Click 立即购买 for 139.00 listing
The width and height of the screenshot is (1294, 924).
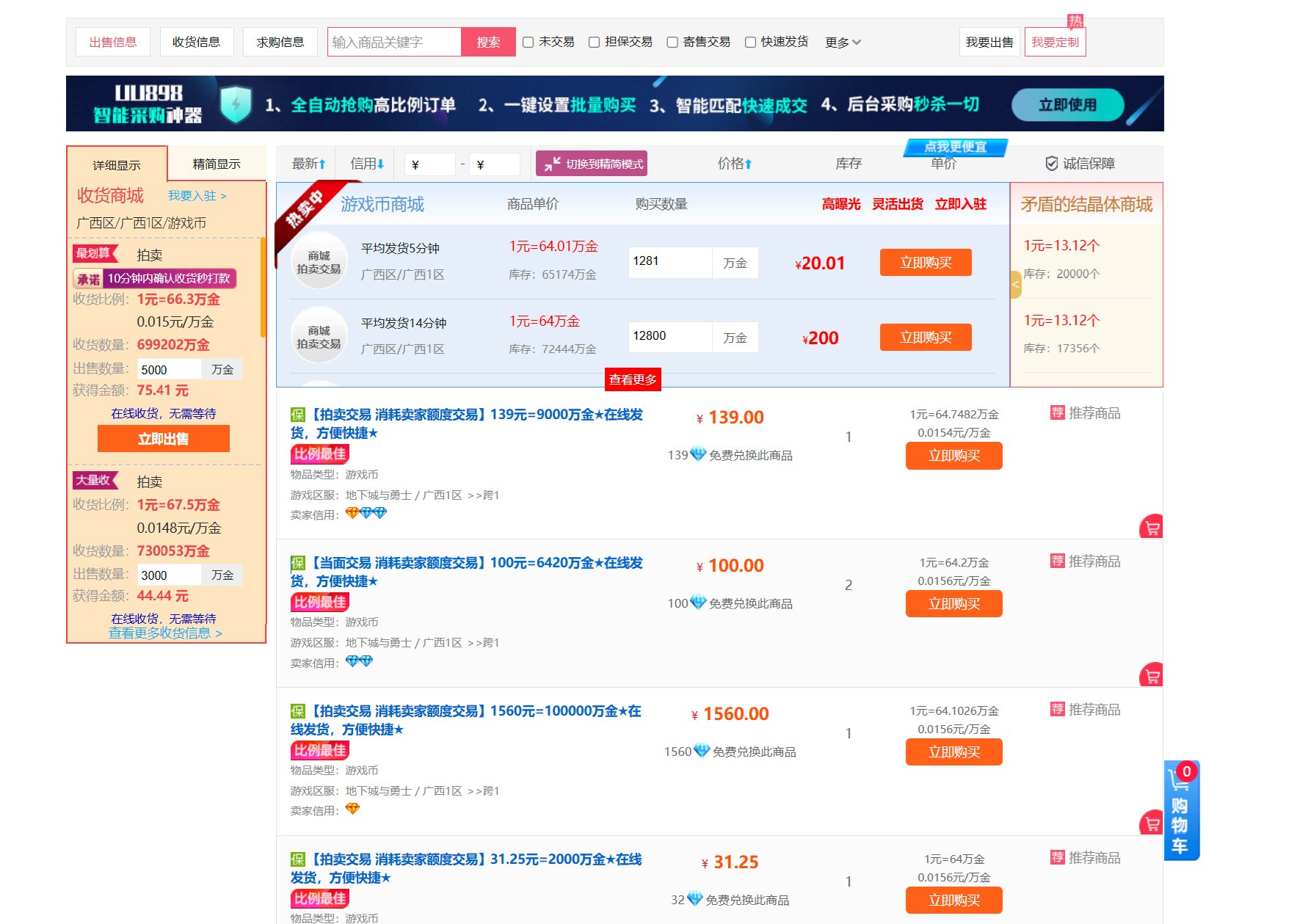click(x=954, y=456)
